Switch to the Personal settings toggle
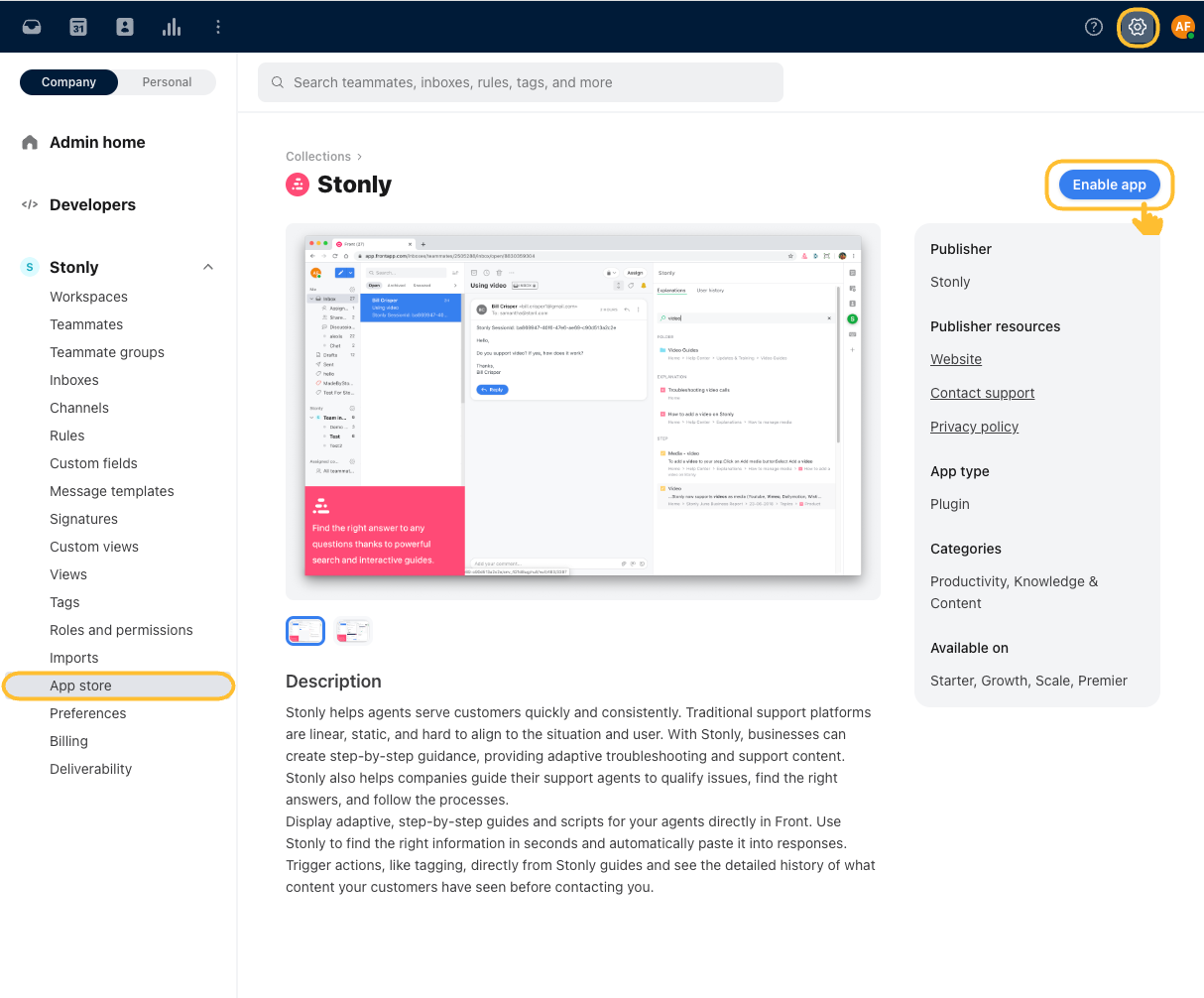The height and width of the screenshot is (998, 1204). (x=167, y=82)
